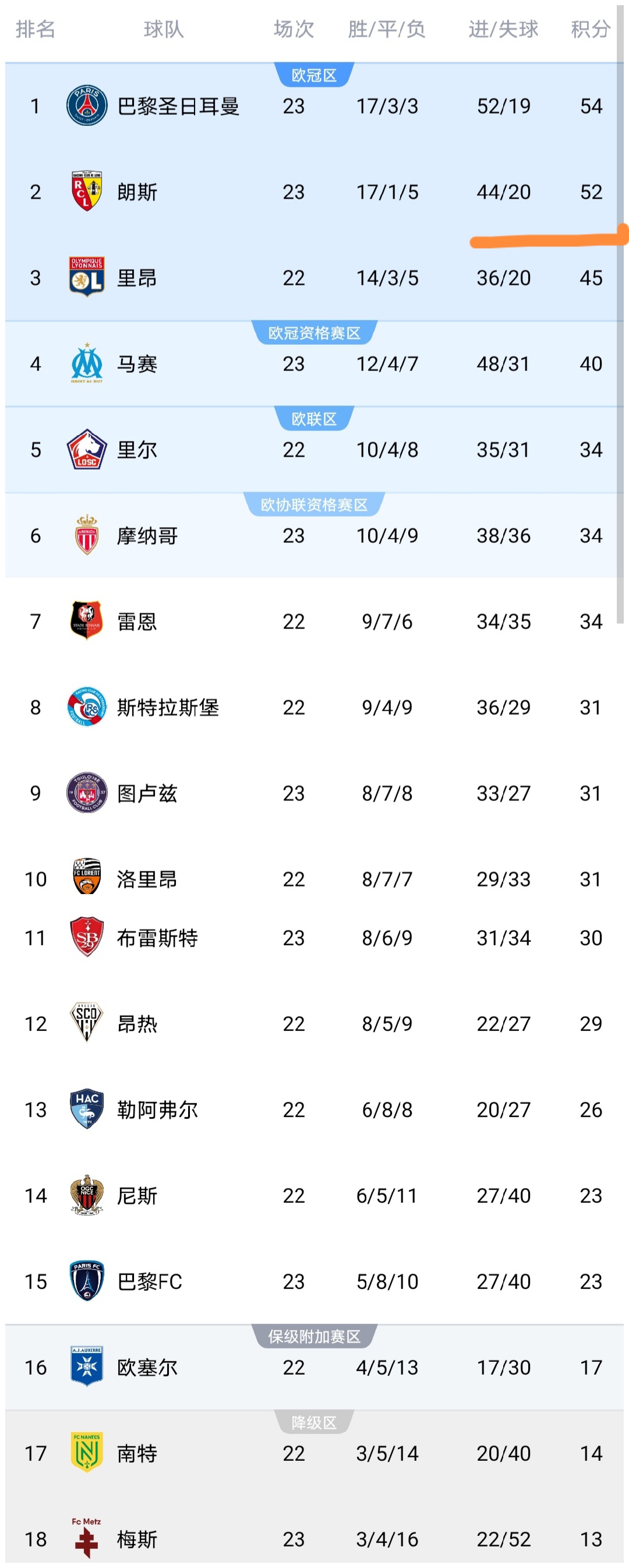Click team name 勒阿弗尔

click(x=157, y=1110)
